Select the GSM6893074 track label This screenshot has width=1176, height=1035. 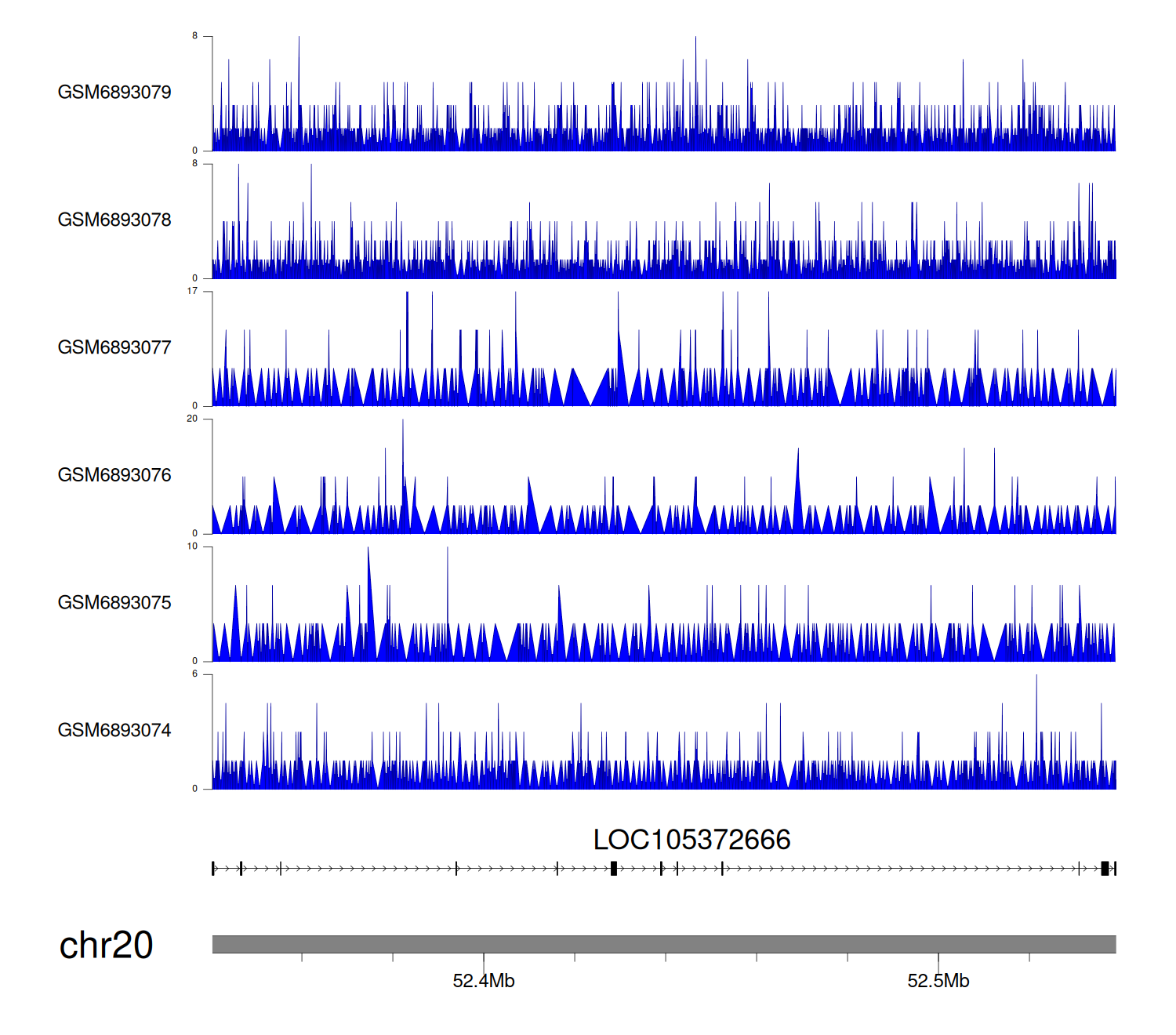tap(114, 731)
